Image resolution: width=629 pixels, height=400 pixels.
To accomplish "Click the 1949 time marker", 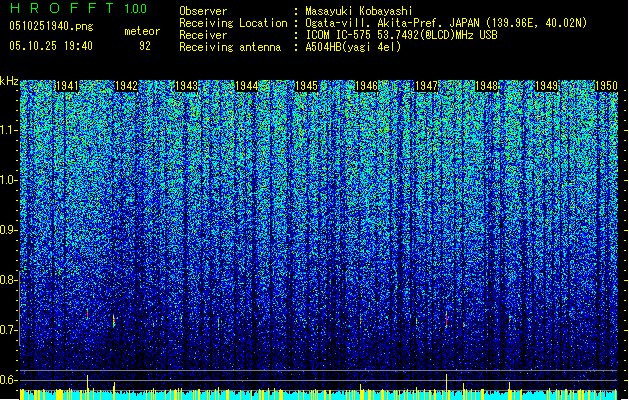I will point(547,86).
